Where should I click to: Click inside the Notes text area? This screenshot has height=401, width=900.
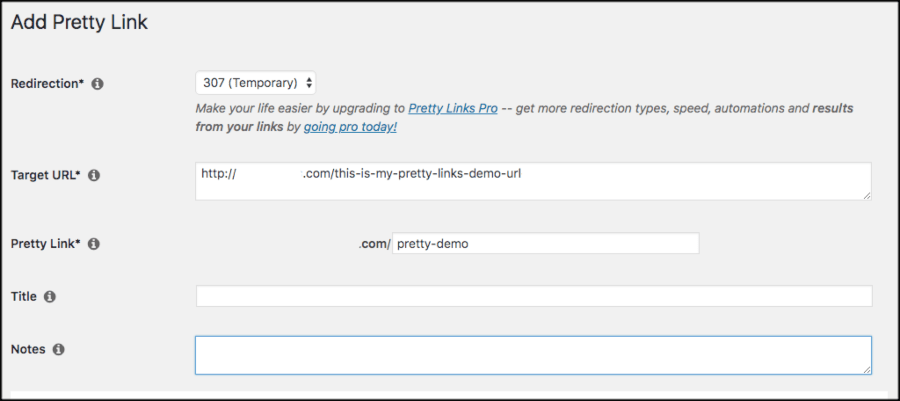point(532,355)
